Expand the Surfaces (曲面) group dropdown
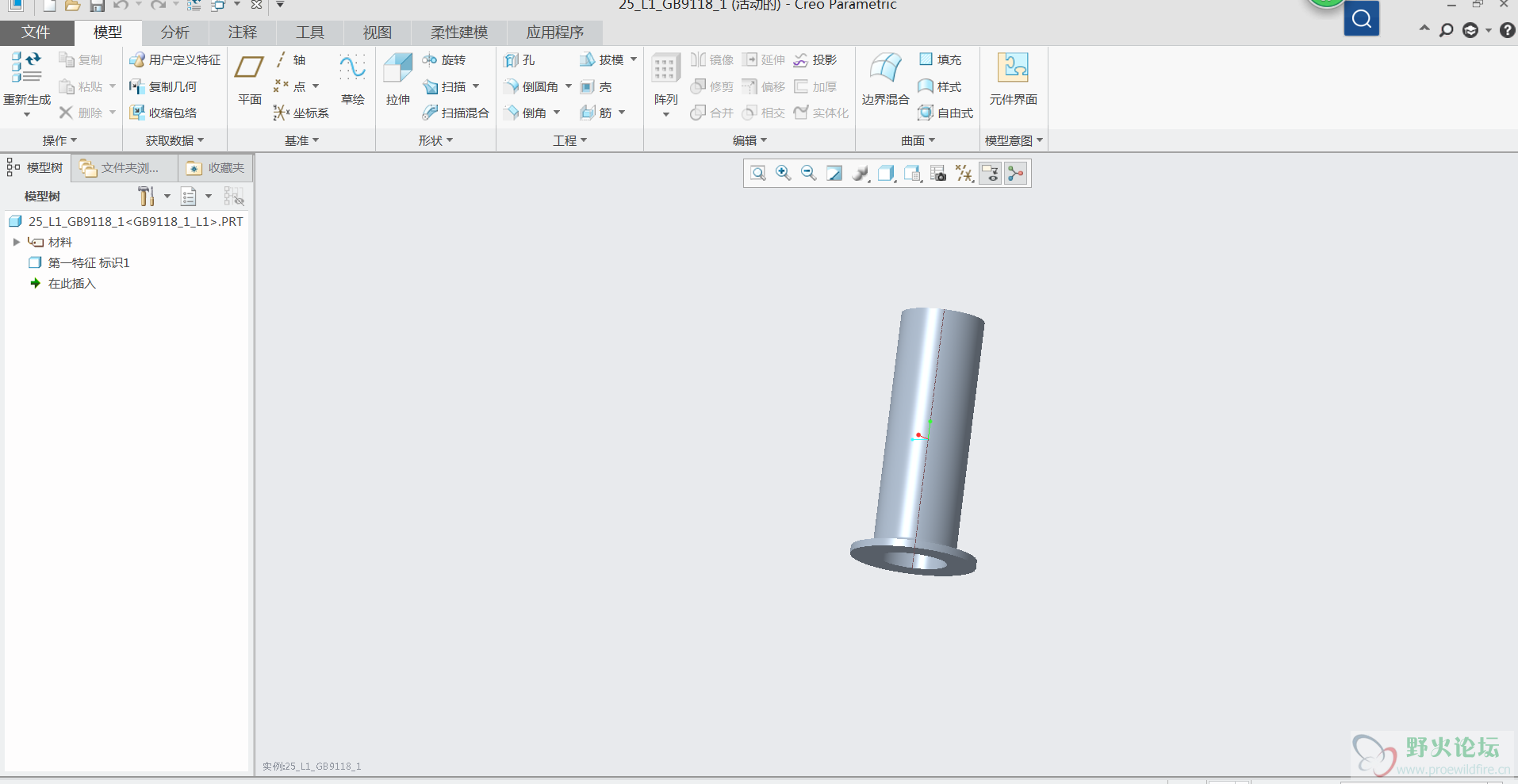Screen dimensions: 1518x784 click(x=918, y=140)
